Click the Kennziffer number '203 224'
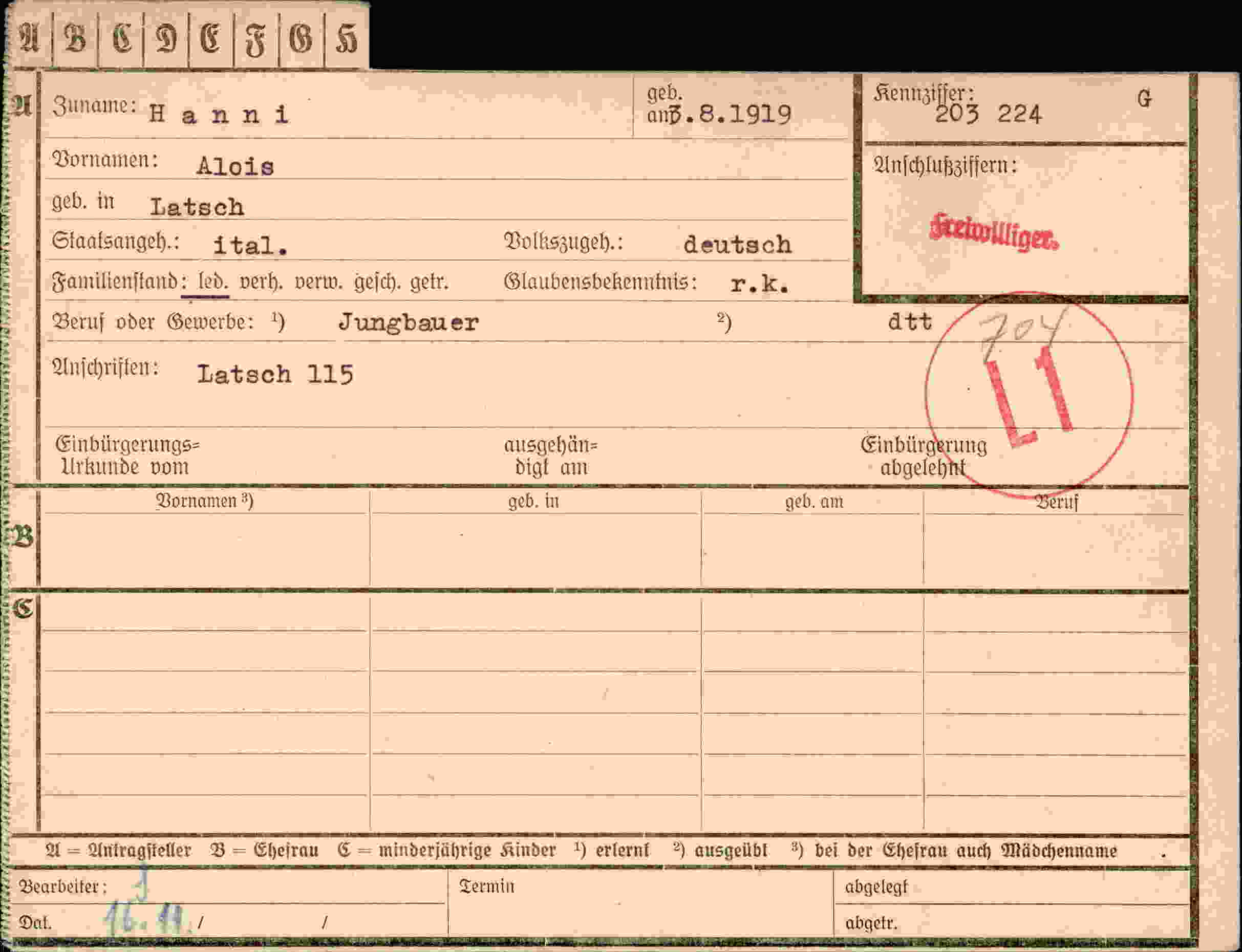1242x952 pixels. (x=988, y=115)
